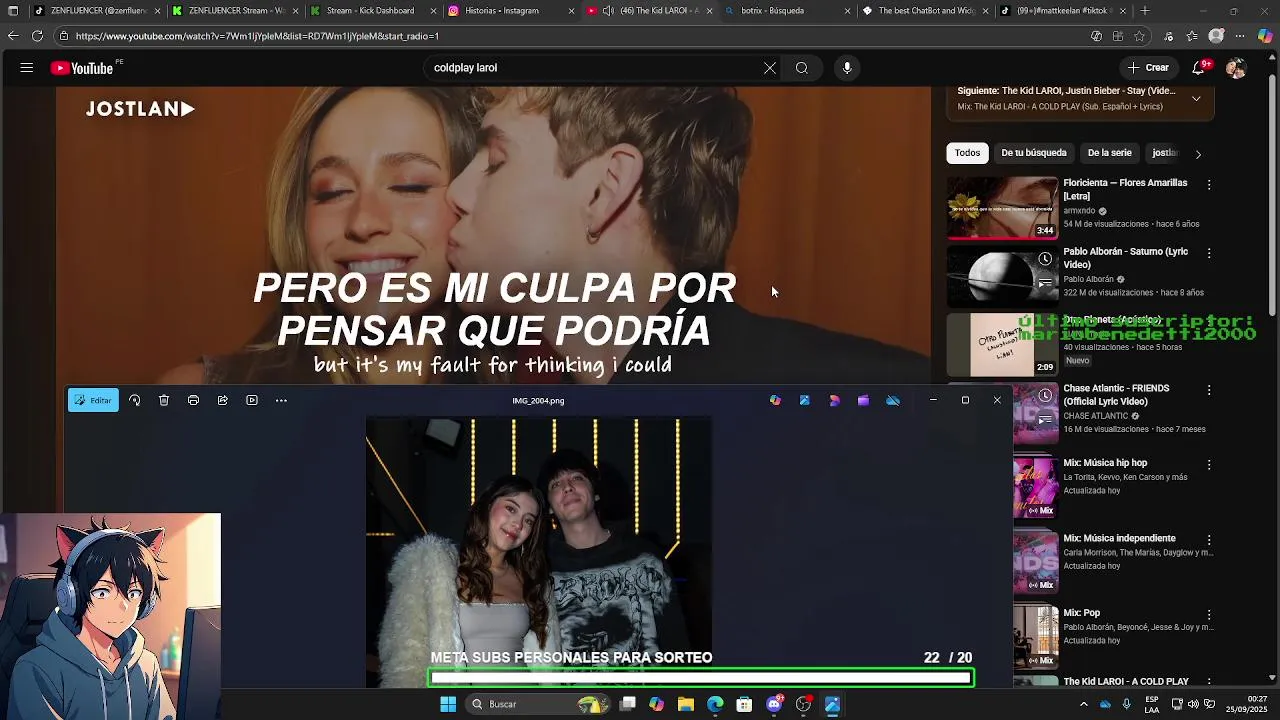Open the Floricienta video thumbnail
Image resolution: width=1280 pixels, height=720 pixels.
coord(1002,208)
